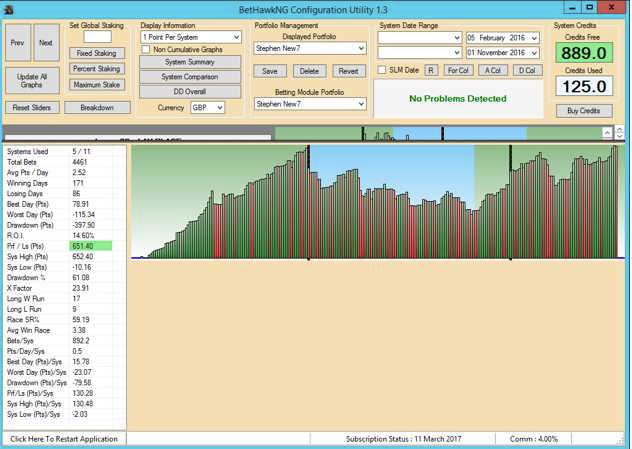
Task: Open the 05 February 2016 date picker
Action: point(503,38)
